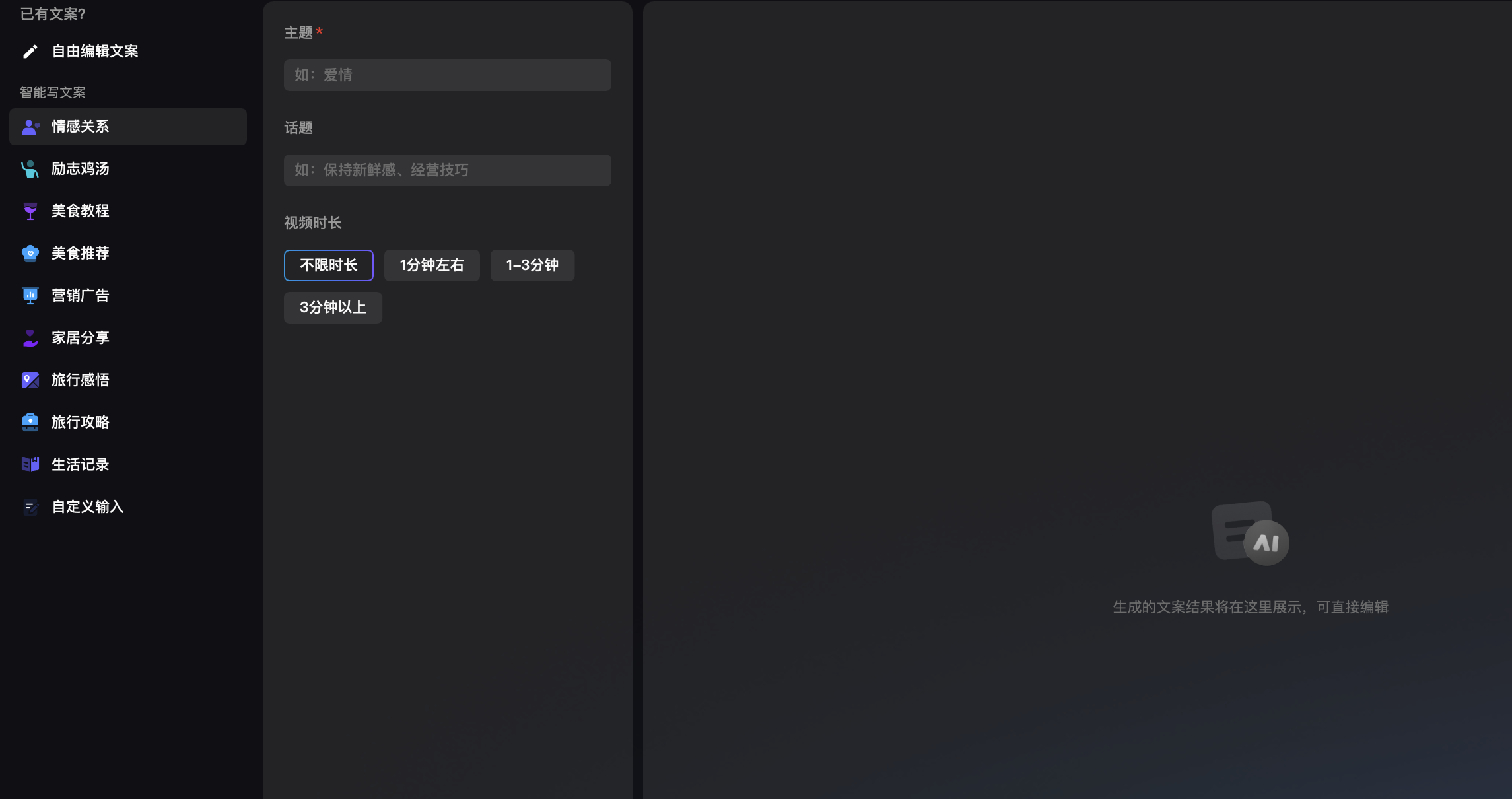Open 自定义输入 custom input category
The width and height of the screenshot is (1512, 799).
88,507
